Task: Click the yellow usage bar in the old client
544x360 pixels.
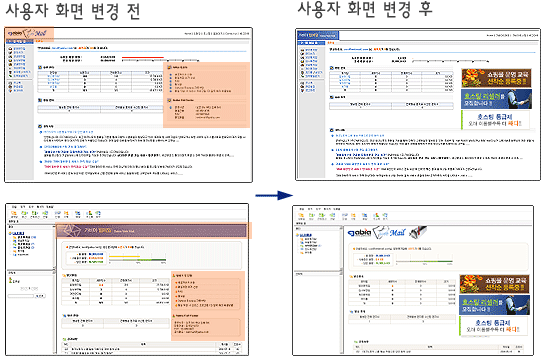Action: 124,257
